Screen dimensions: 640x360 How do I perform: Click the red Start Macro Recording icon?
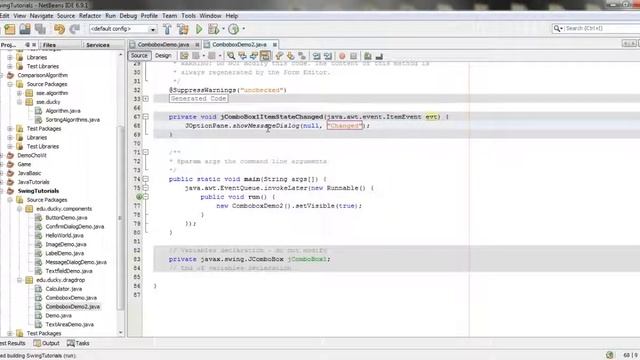pos(342,56)
